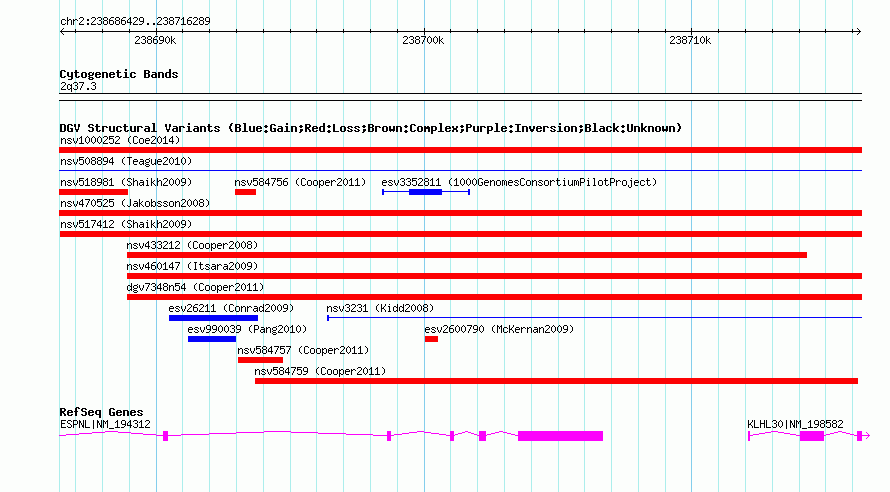Open the esv3352811 (1000GenomesConsortiumPilotProject) label
This screenshot has height=492, width=890.
click(519, 182)
